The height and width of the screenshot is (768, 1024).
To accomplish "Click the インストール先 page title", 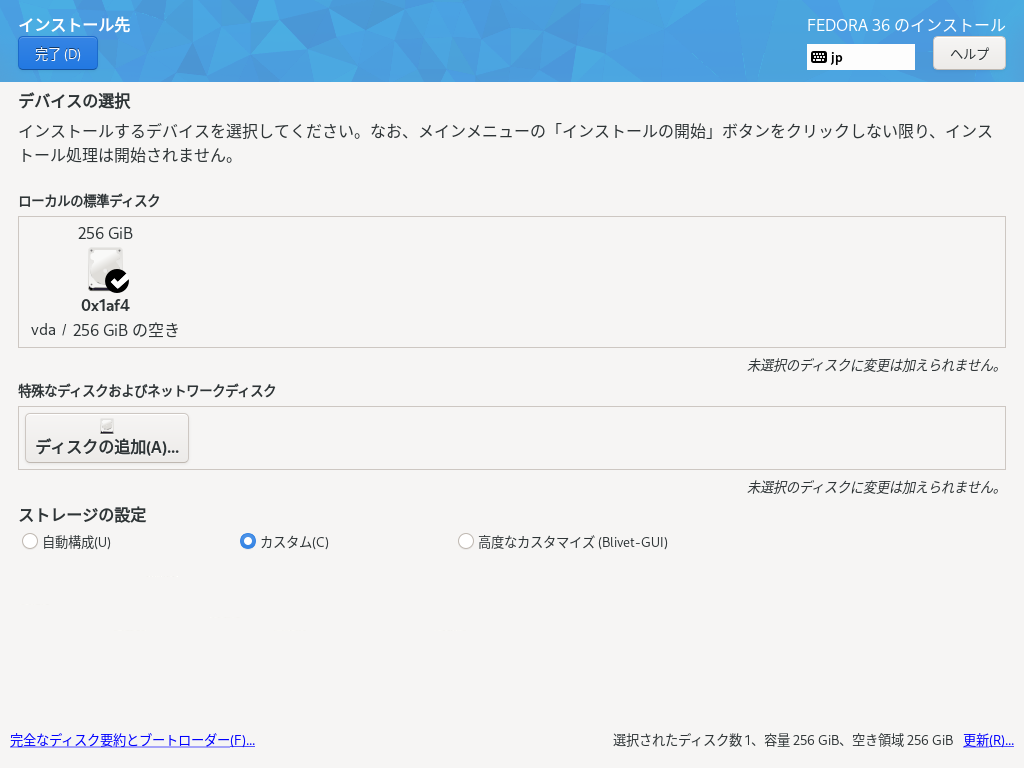I will coord(74,25).
